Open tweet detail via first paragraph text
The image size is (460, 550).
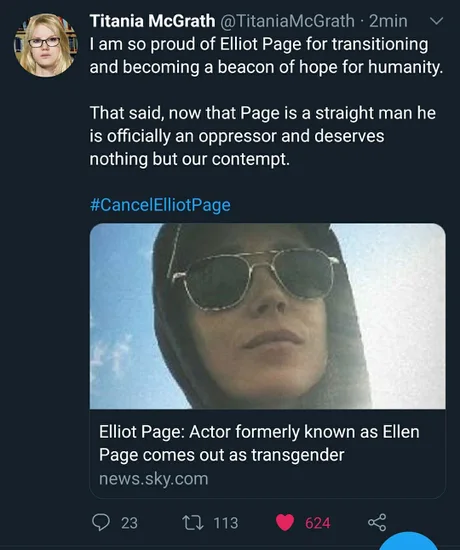click(266, 56)
